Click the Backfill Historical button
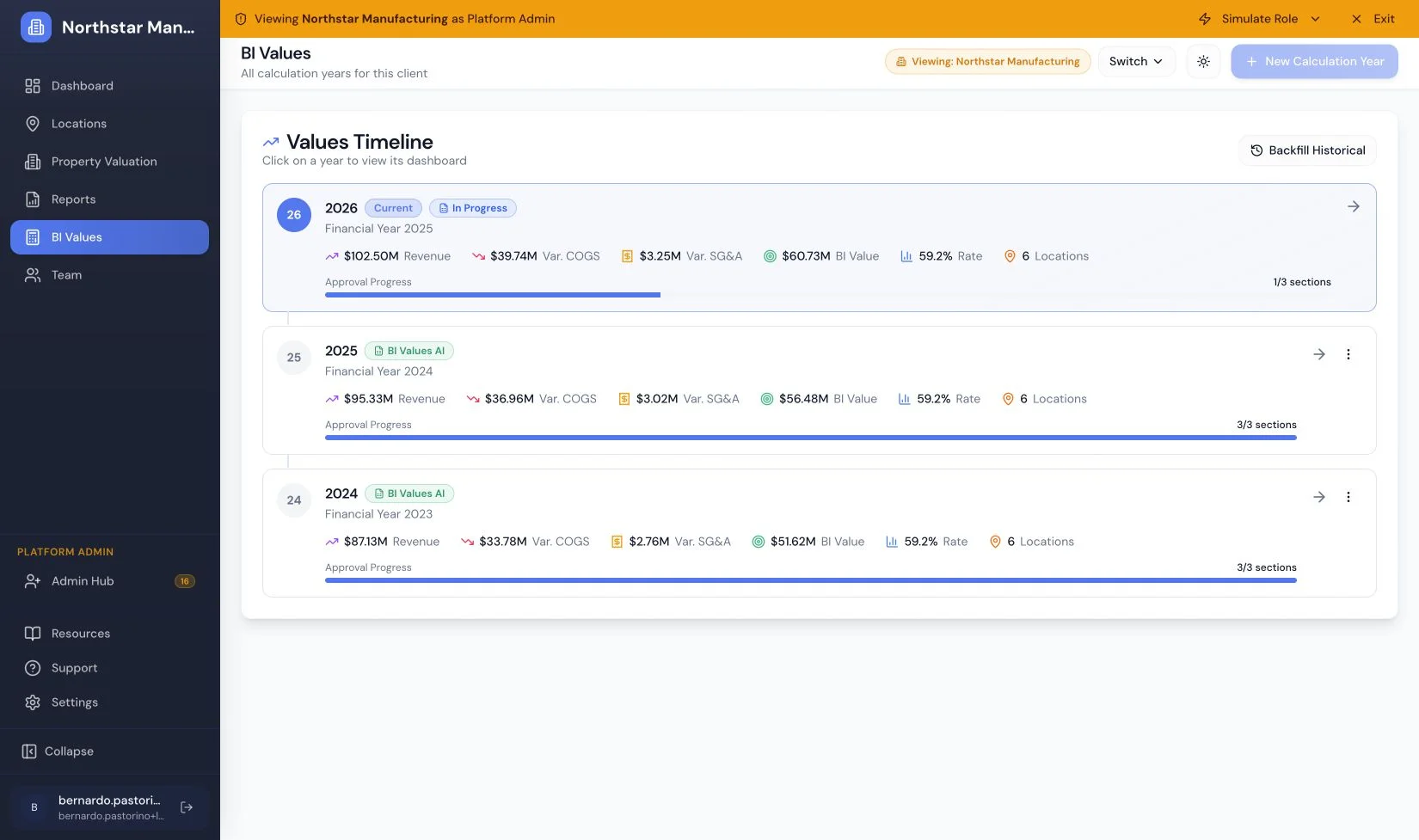1419x840 pixels. tap(1307, 150)
